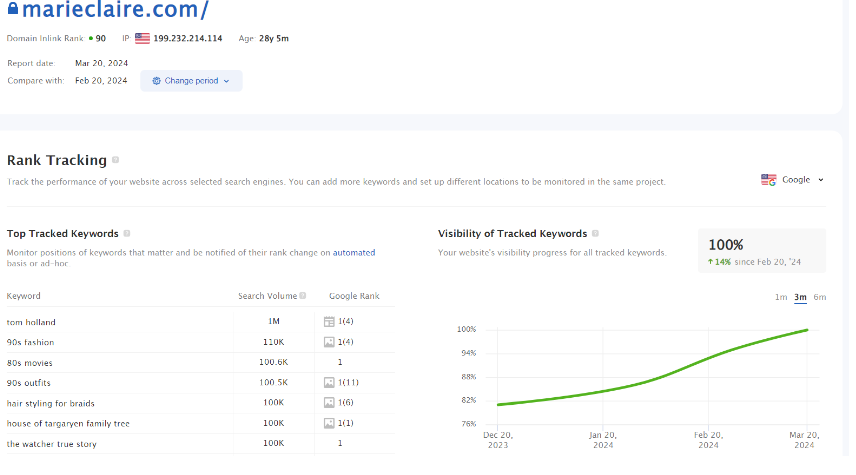Click the IP address 199.232.214.114
This screenshot has width=856, height=475.
tap(188, 38)
